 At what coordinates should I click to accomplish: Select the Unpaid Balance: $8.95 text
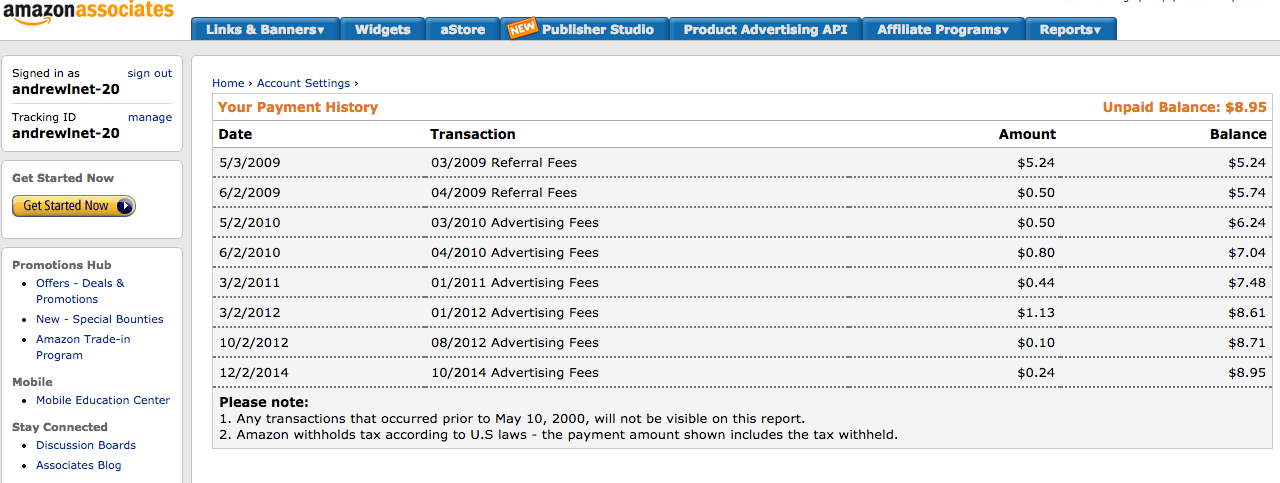coord(1185,107)
